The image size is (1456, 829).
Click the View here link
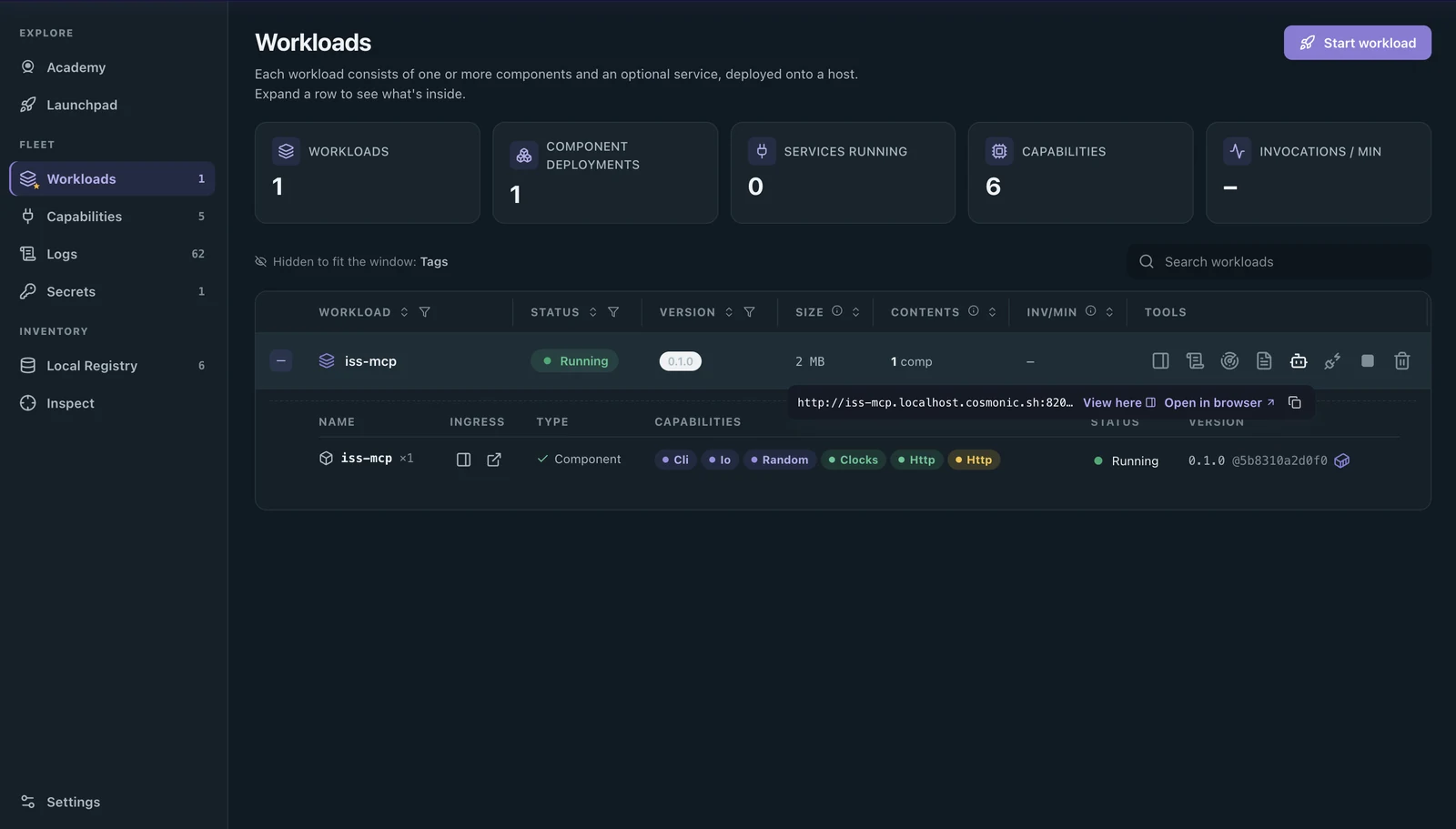[1118, 402]
